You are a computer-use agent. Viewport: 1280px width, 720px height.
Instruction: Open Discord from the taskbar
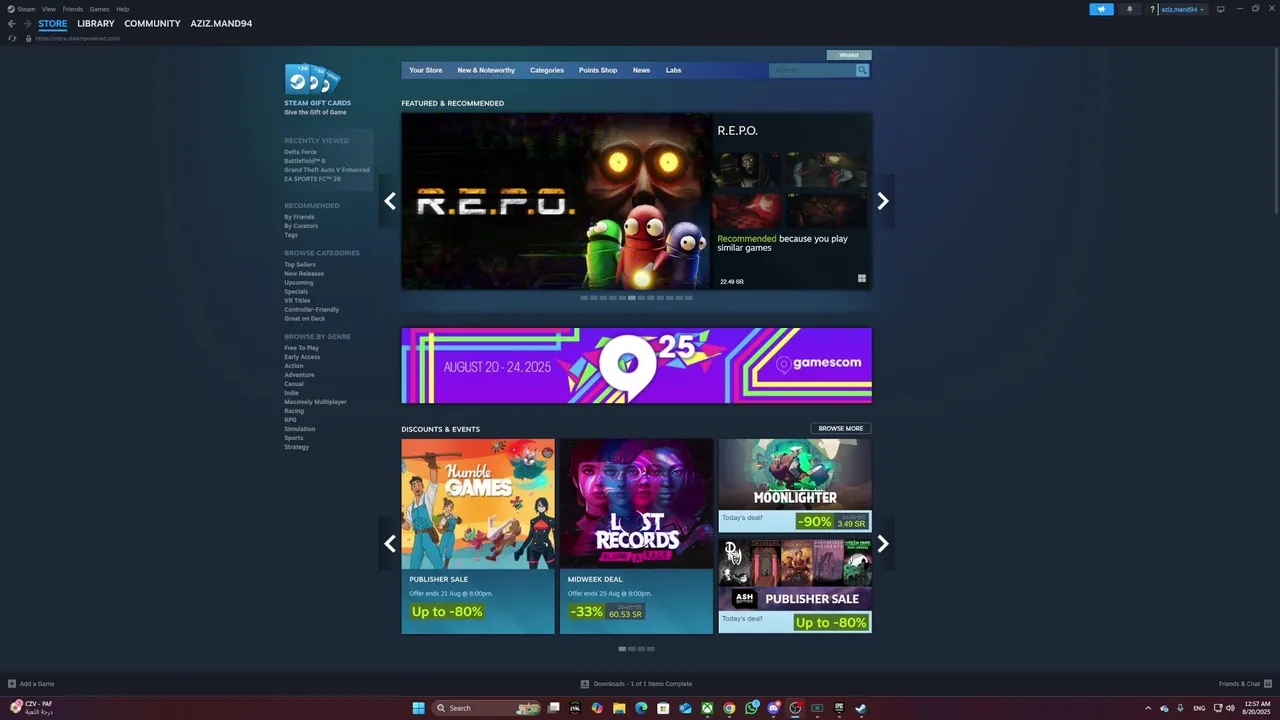point(773,708)
